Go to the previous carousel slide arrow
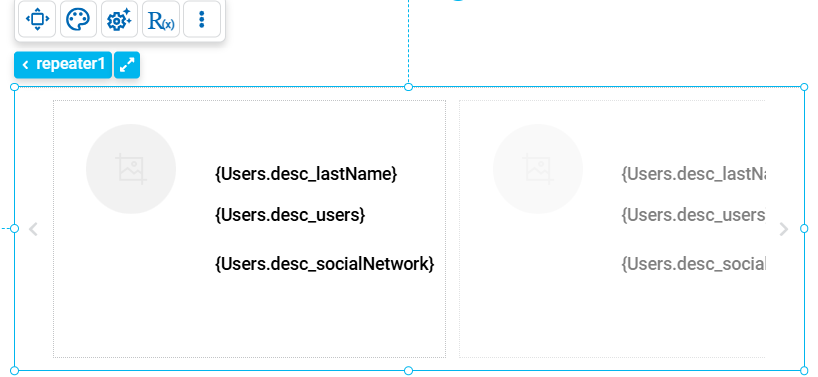 [33, 229]
